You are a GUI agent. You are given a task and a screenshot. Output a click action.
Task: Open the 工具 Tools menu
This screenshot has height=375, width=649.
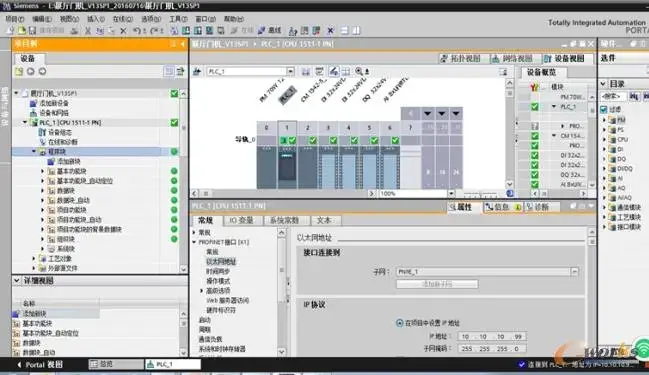[x=178, y=19]
